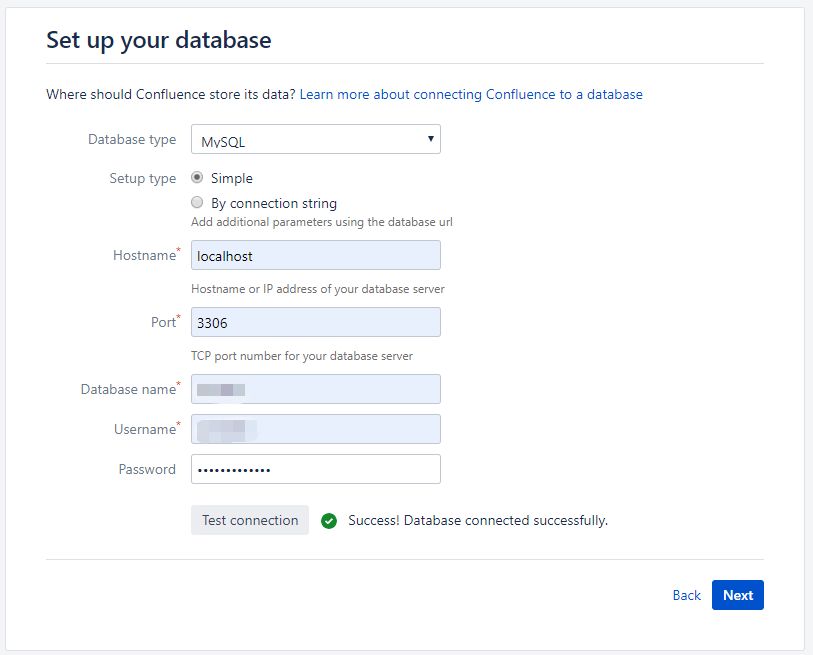Click the Next button
Image resolution: width=813 pixels, height=655 pixels.
click(738, 595)
